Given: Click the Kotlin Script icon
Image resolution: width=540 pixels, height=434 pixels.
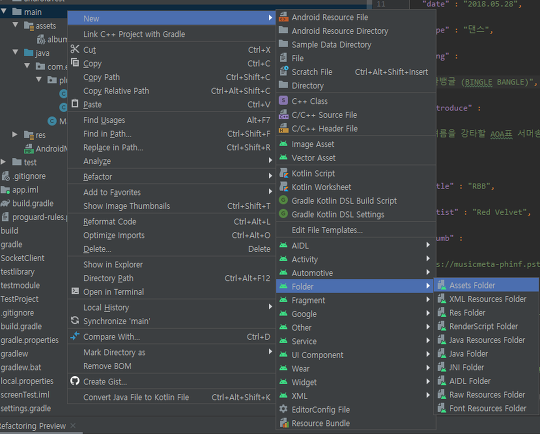Looking at the screenshot, I should click(283, 173).
